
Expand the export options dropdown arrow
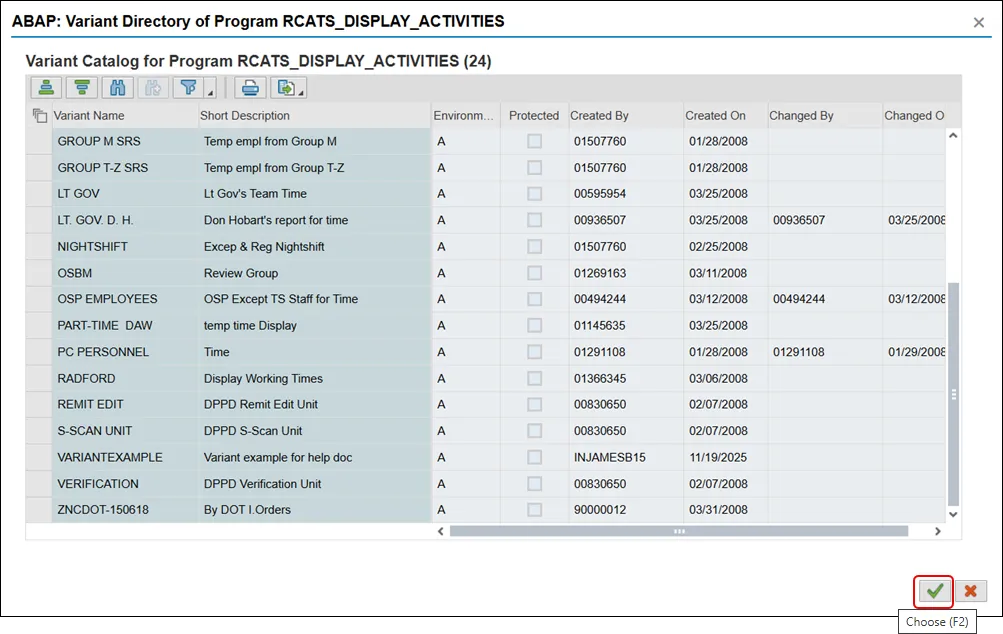pyautogui.click(x=302, y=93)
